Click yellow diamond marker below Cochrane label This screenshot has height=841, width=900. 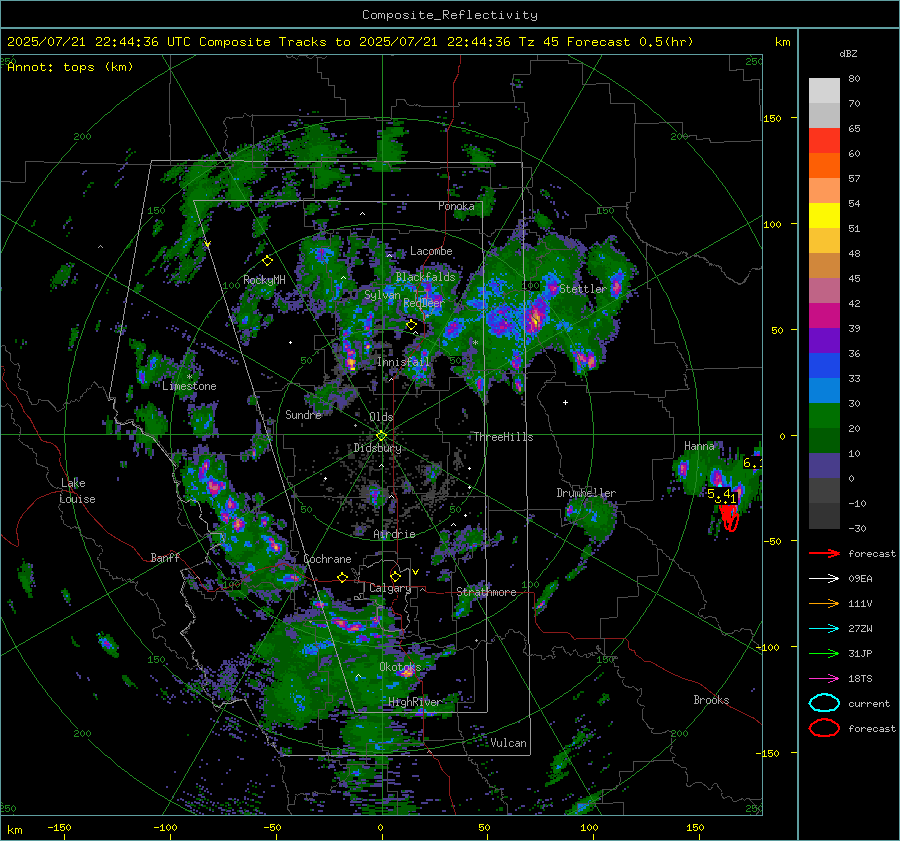point(343,577)
